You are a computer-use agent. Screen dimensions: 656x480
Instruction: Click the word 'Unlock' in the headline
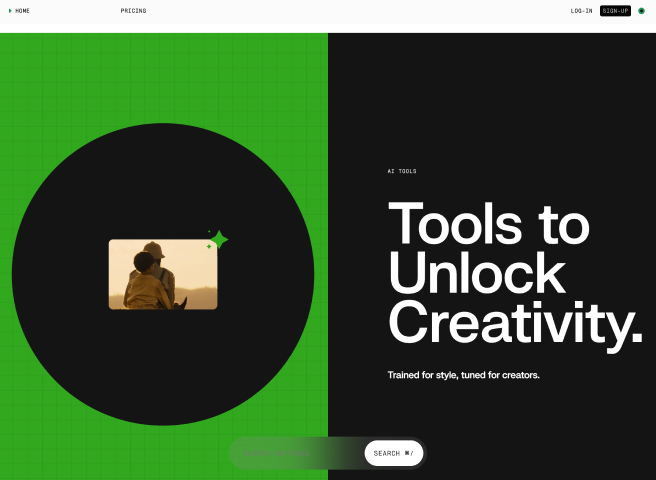point(476,273)
